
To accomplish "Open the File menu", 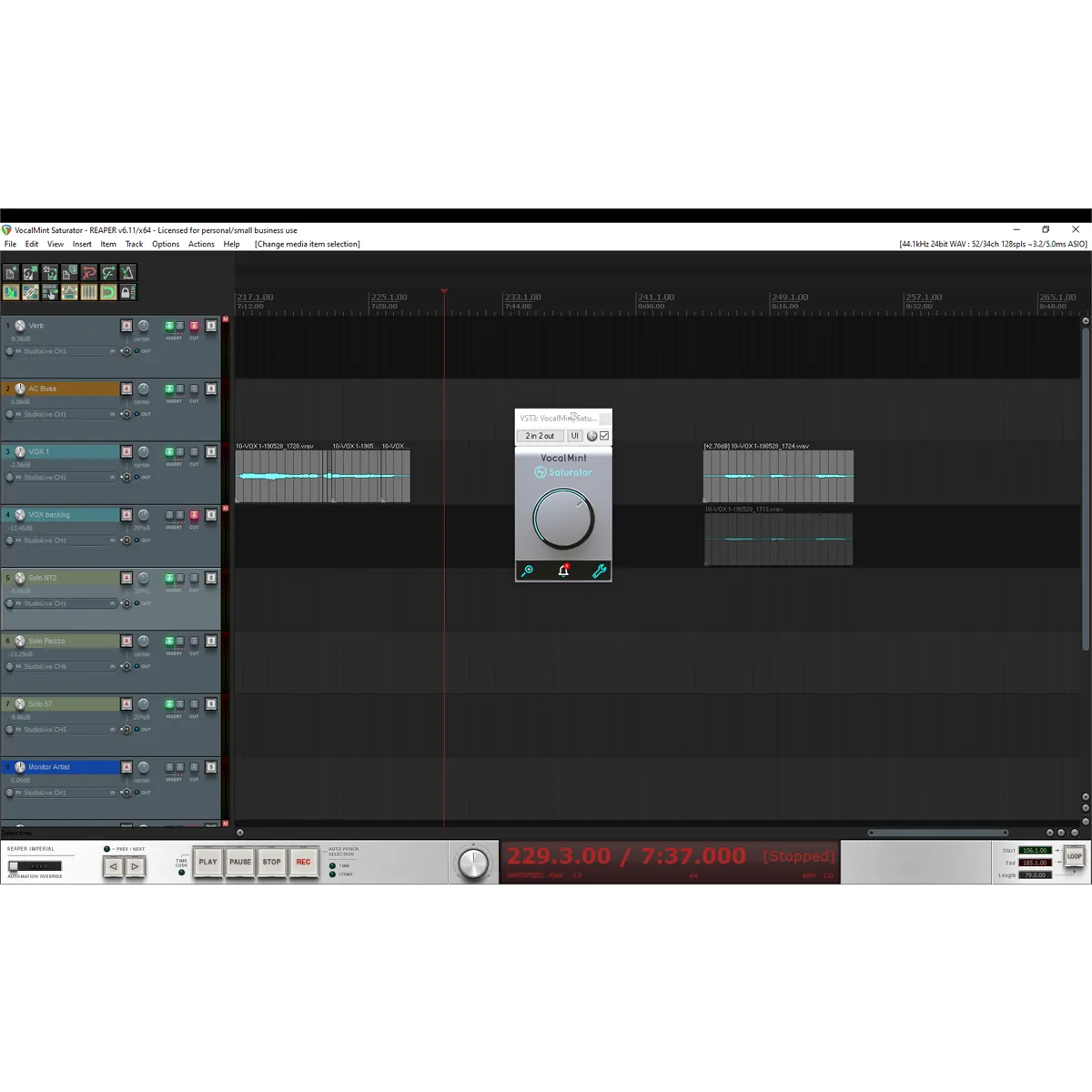I will [11, 244].
